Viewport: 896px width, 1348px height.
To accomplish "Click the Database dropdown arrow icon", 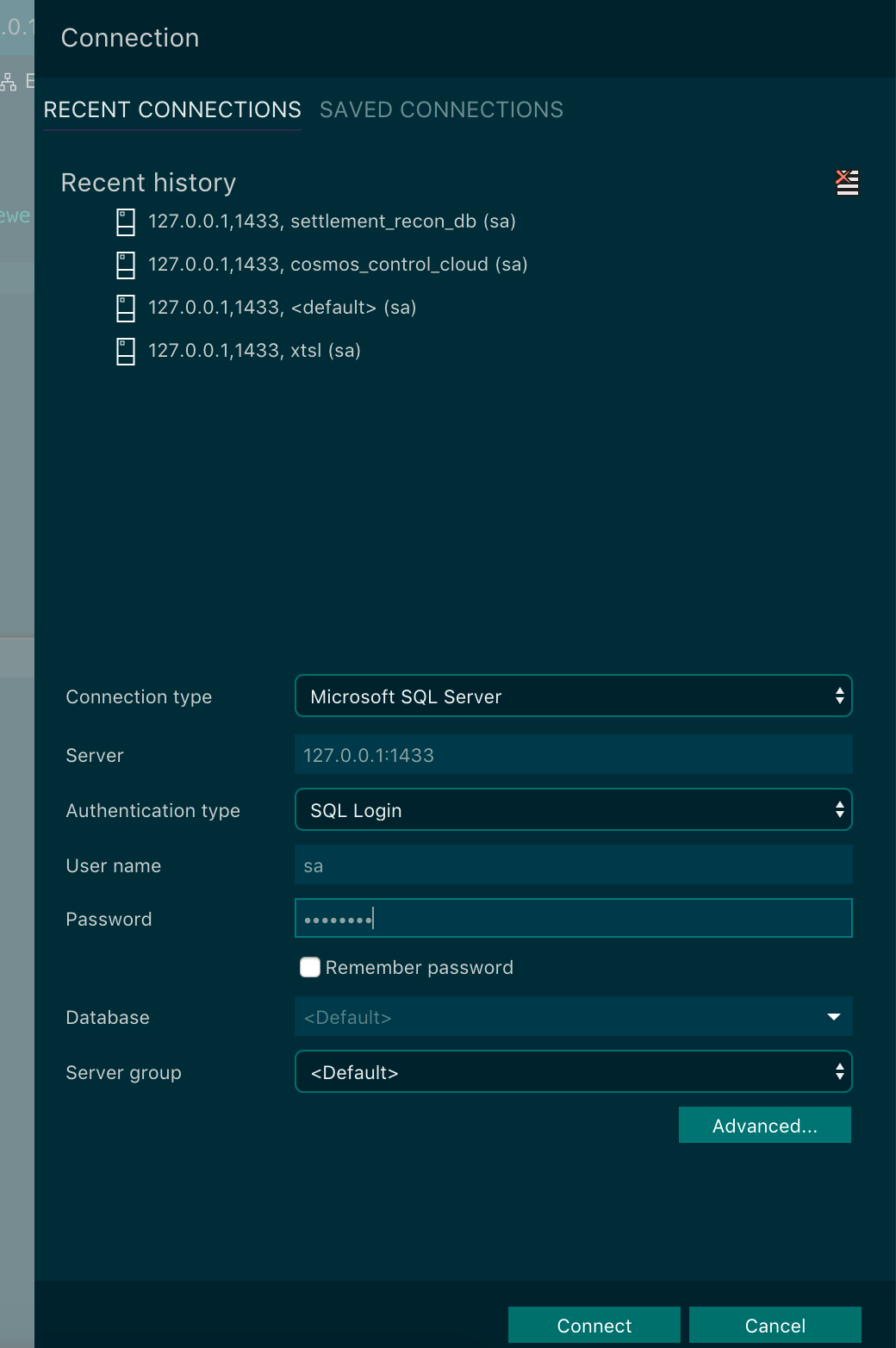I will 832,1017.
